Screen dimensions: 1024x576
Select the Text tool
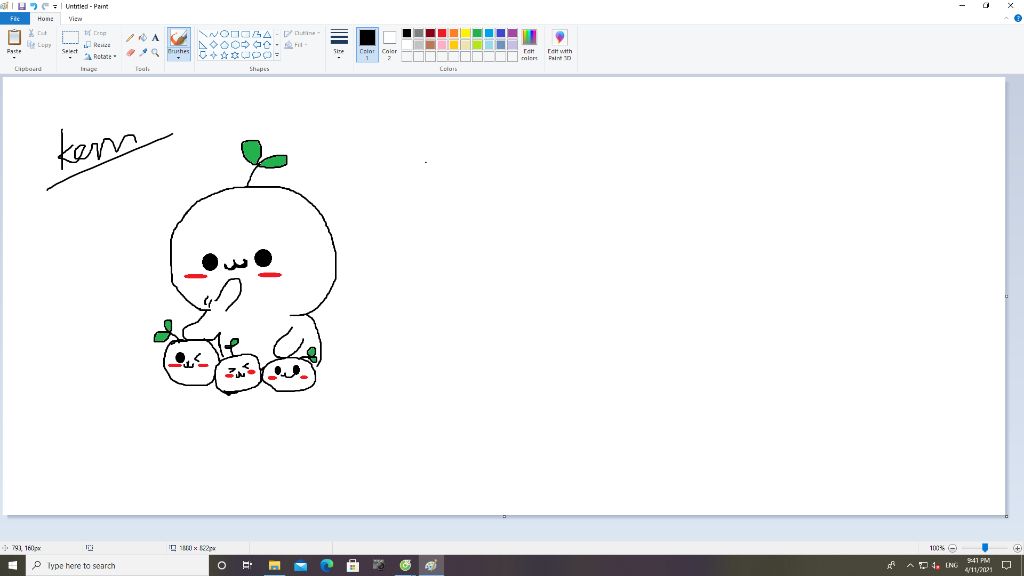tap(155, 38)
